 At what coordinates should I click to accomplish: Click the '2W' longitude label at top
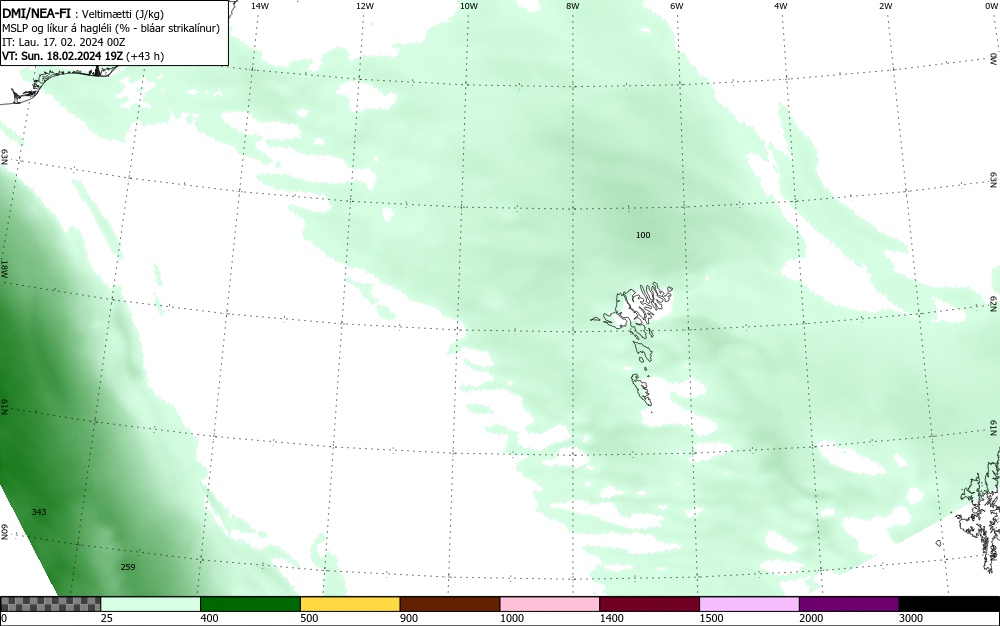885,6
